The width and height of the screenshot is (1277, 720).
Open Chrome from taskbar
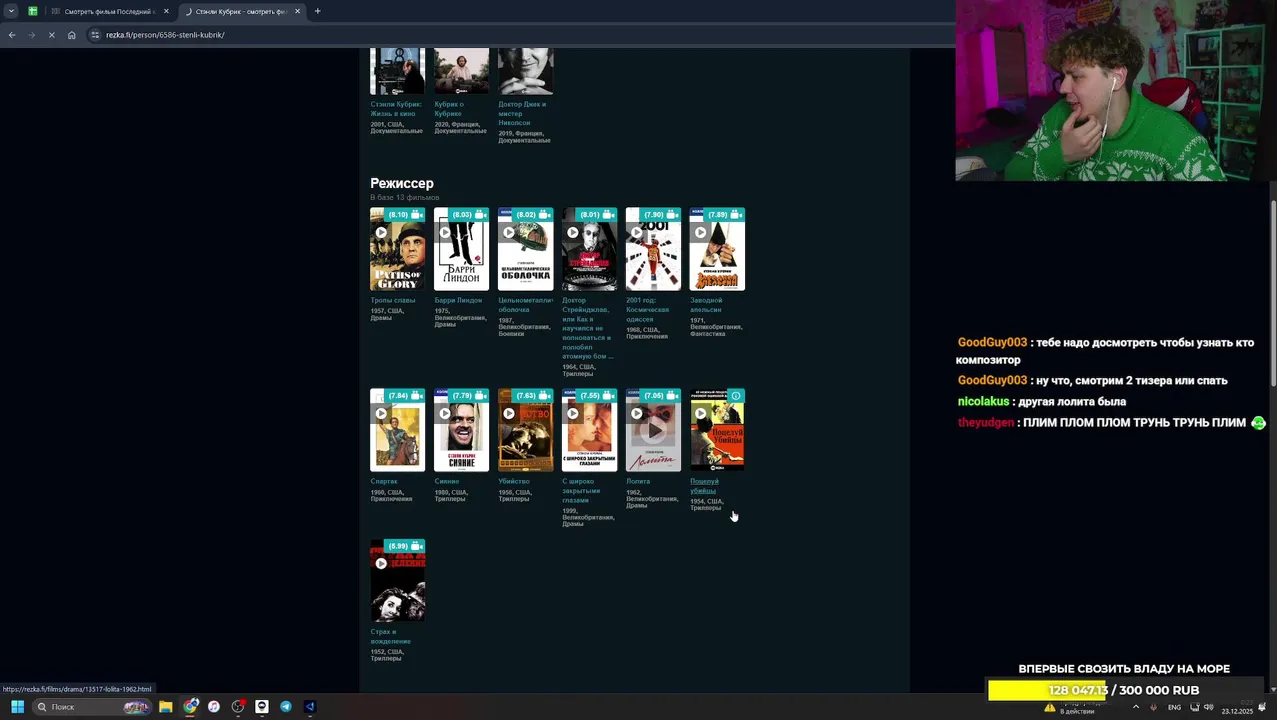tap(190, 707)
